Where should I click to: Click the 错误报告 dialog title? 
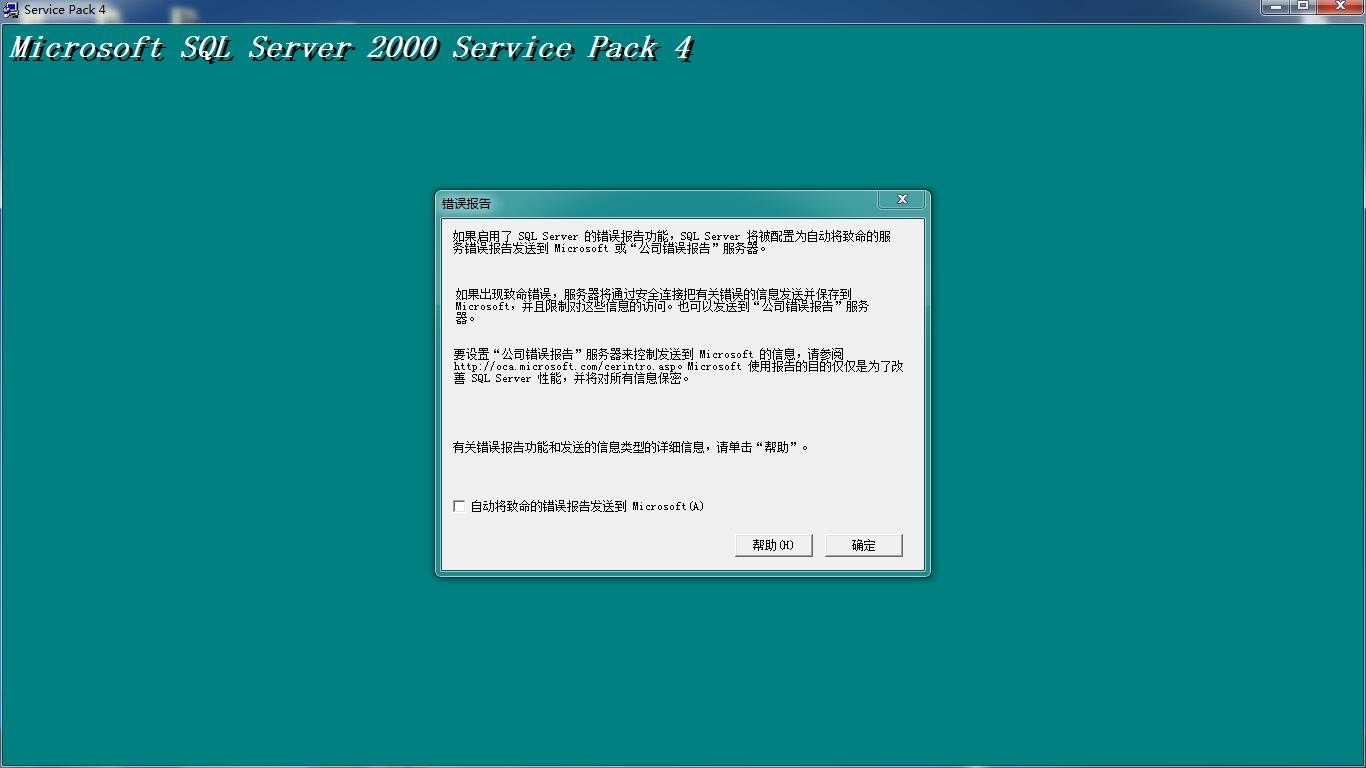pyautogui.click(x=467, y=204)
